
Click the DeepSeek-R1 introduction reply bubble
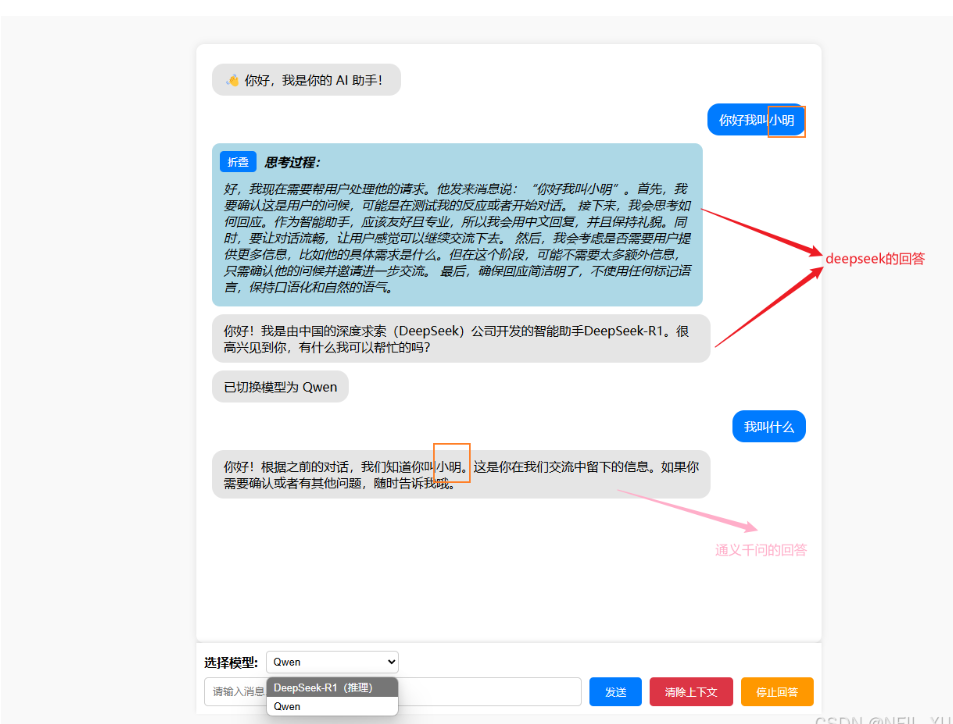pyautogui.click(x=461, y=339)
